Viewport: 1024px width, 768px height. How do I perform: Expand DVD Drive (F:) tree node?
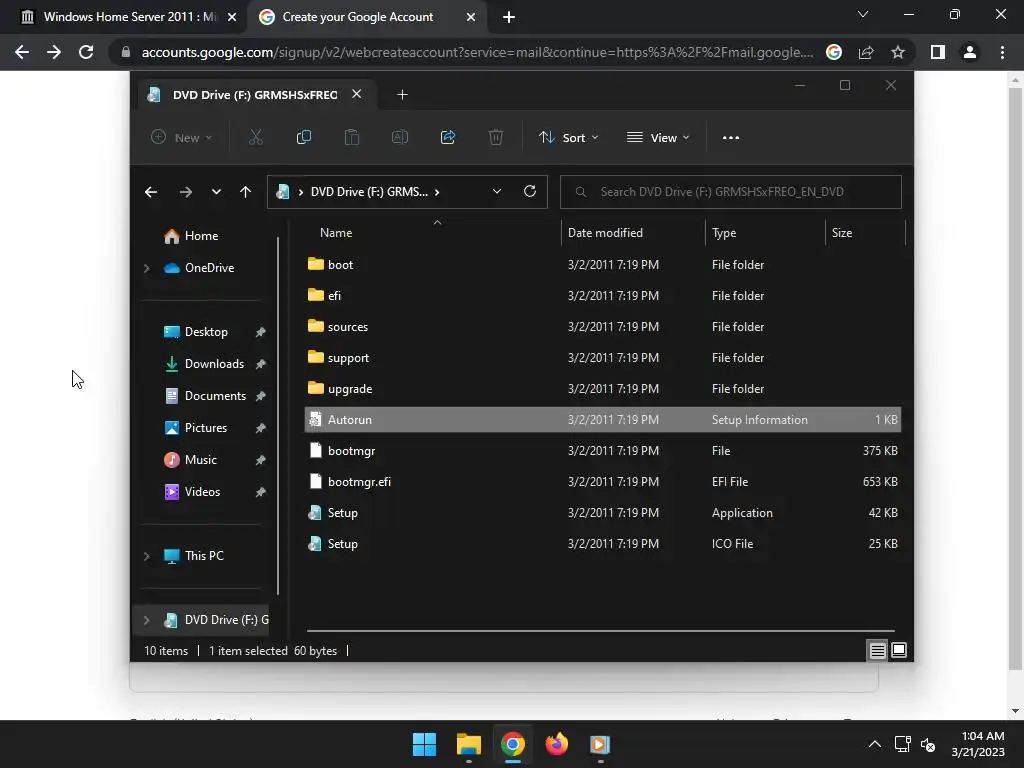click(x=147, y=620)
